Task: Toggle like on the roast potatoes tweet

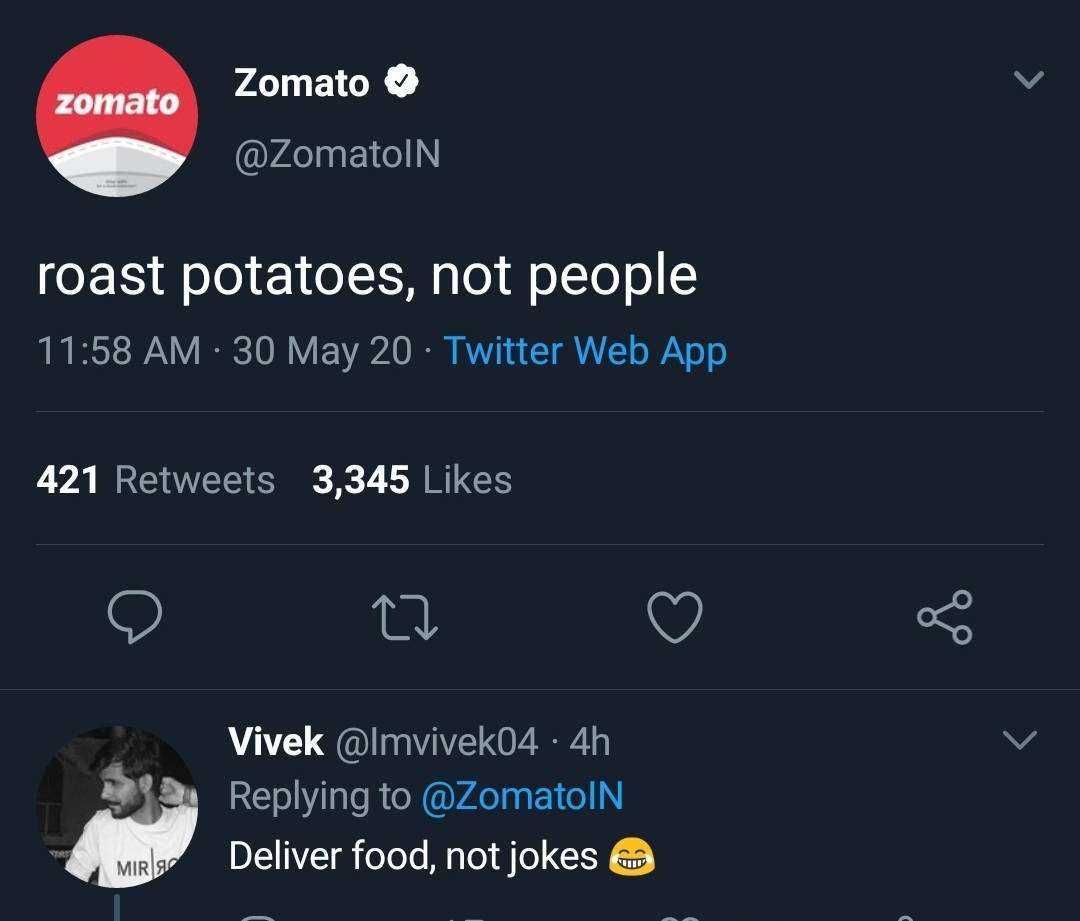Action: 675,618
